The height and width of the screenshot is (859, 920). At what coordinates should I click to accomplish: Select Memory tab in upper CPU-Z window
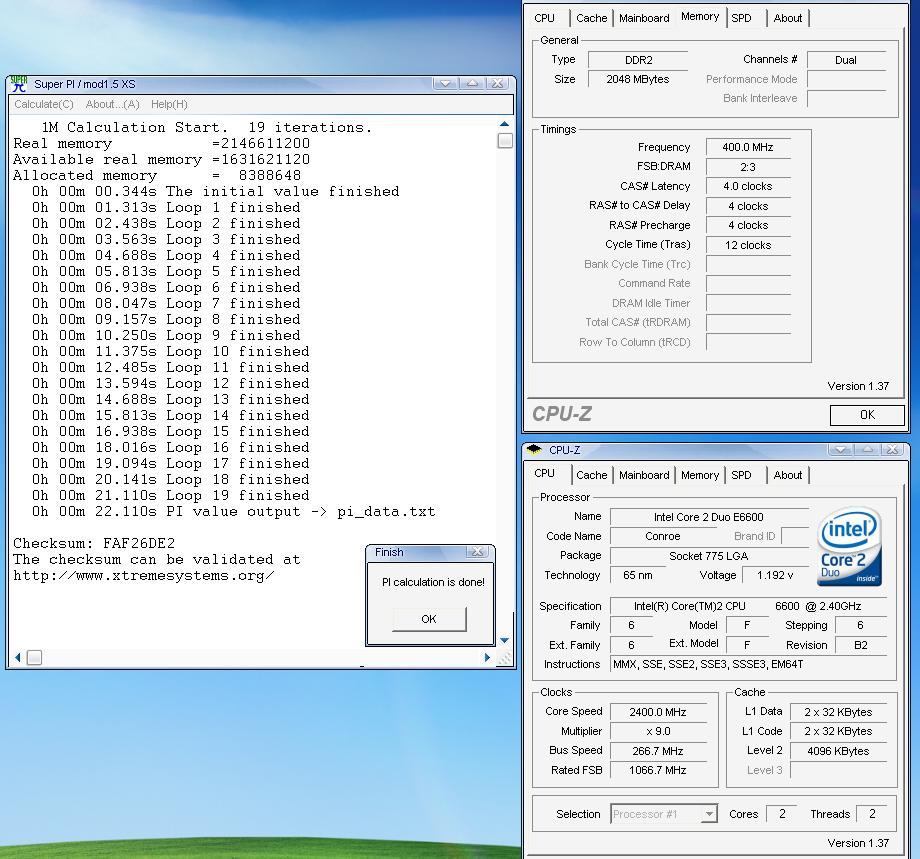[700, 16]
